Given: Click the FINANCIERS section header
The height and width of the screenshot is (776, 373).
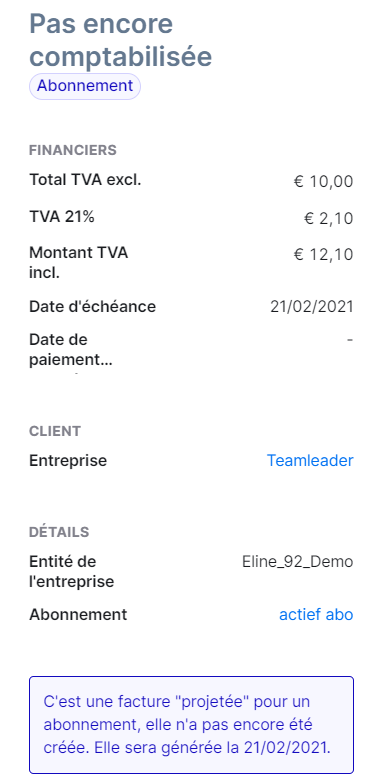Looking at the screenshot, I should (x=73, y=150).
